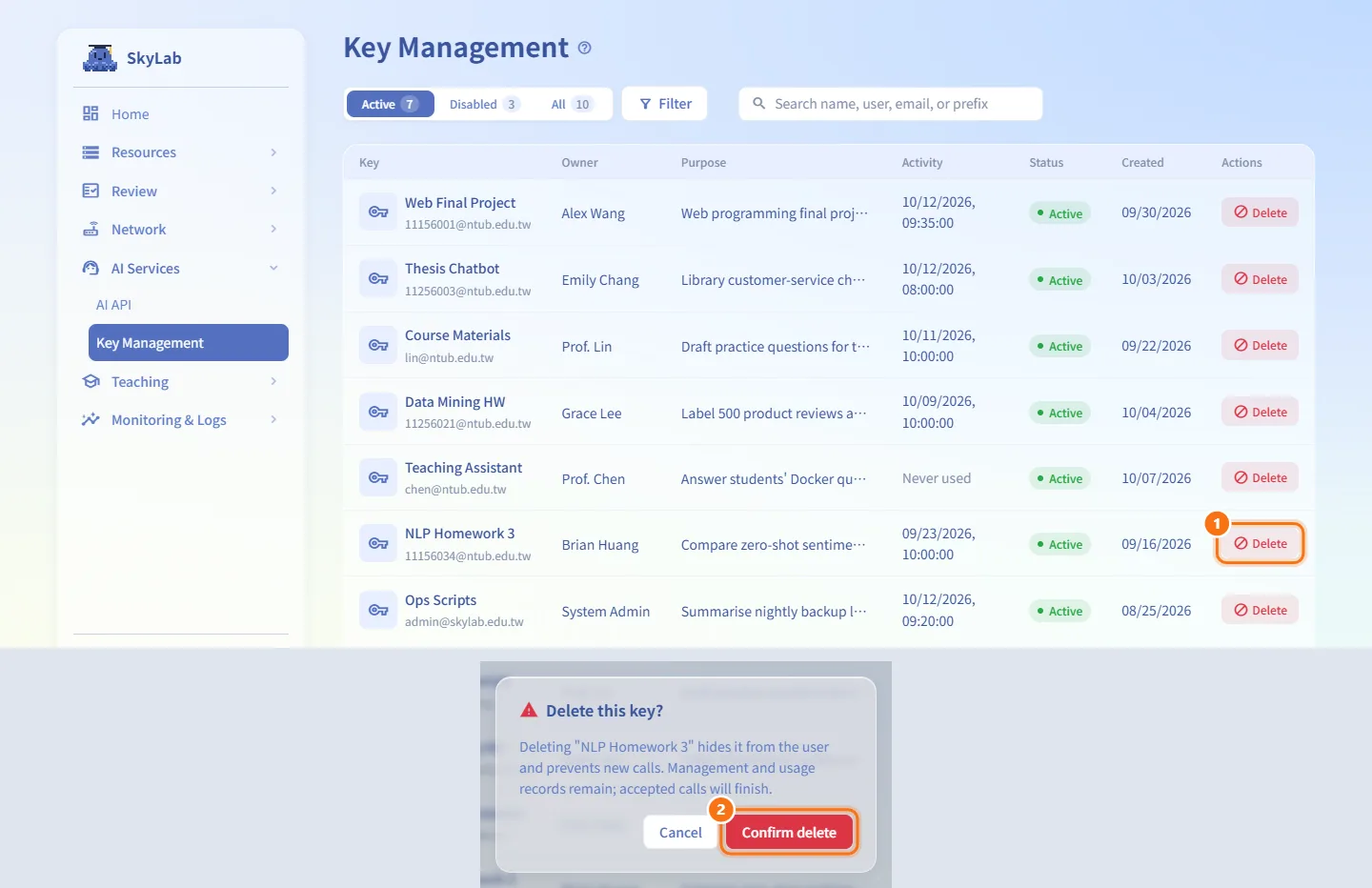
Task: Expand the Resources menu chevron
Action: pos(273,152)
